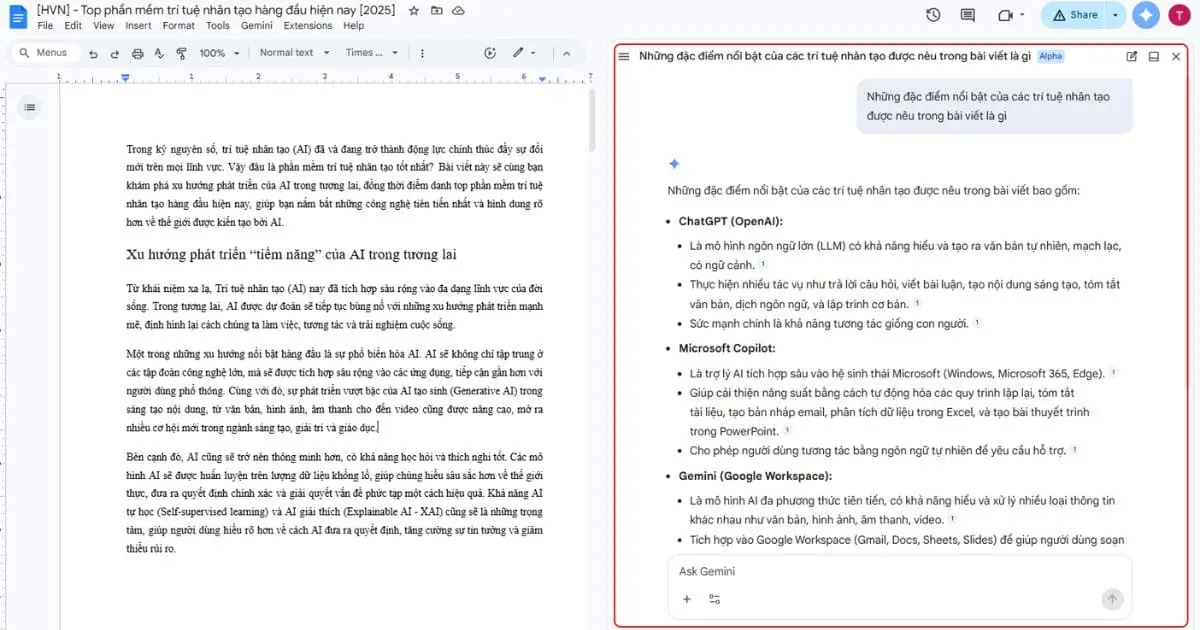Open the Insert menu

[x=138, y=26]
